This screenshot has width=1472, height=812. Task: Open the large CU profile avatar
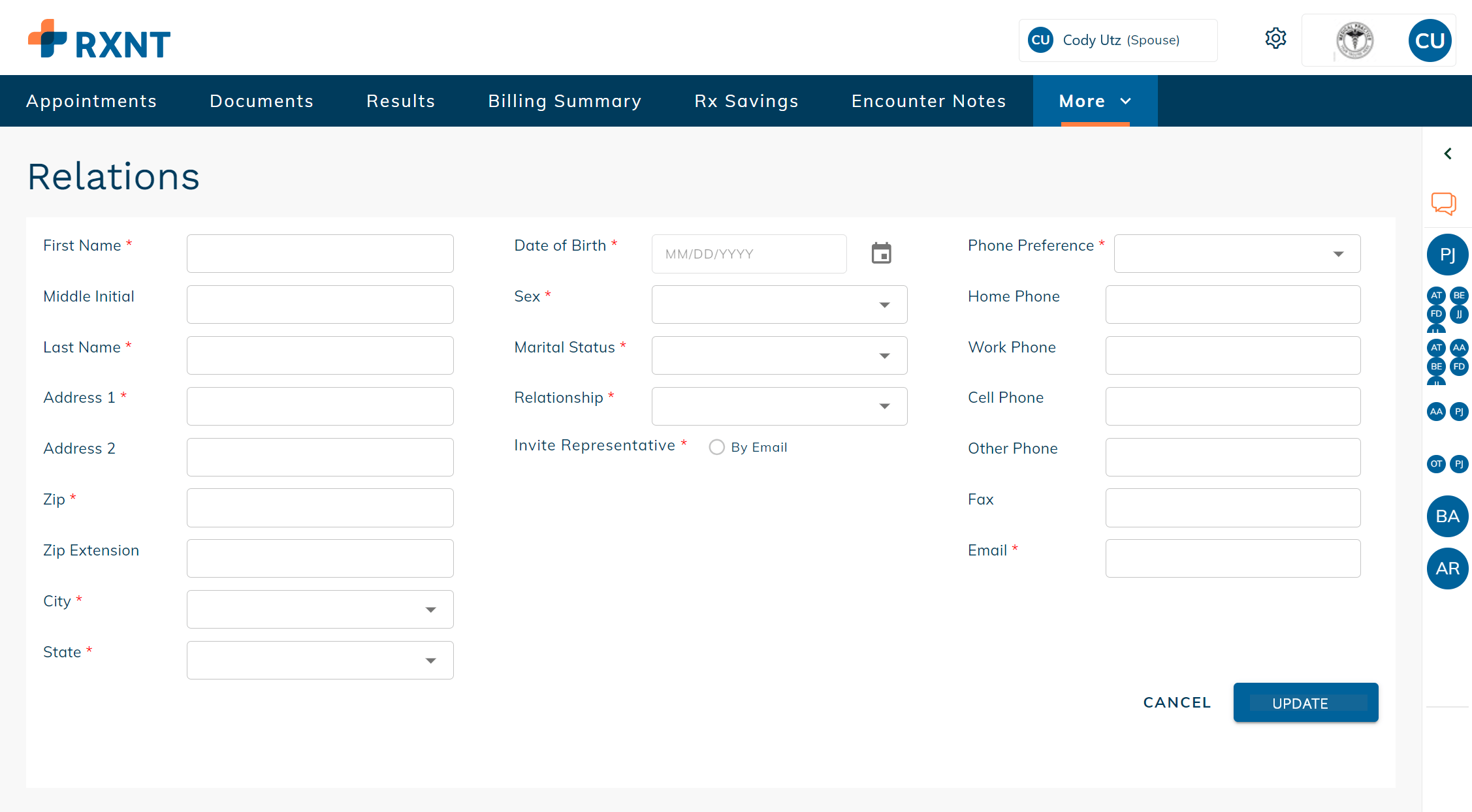[1430, 40]
